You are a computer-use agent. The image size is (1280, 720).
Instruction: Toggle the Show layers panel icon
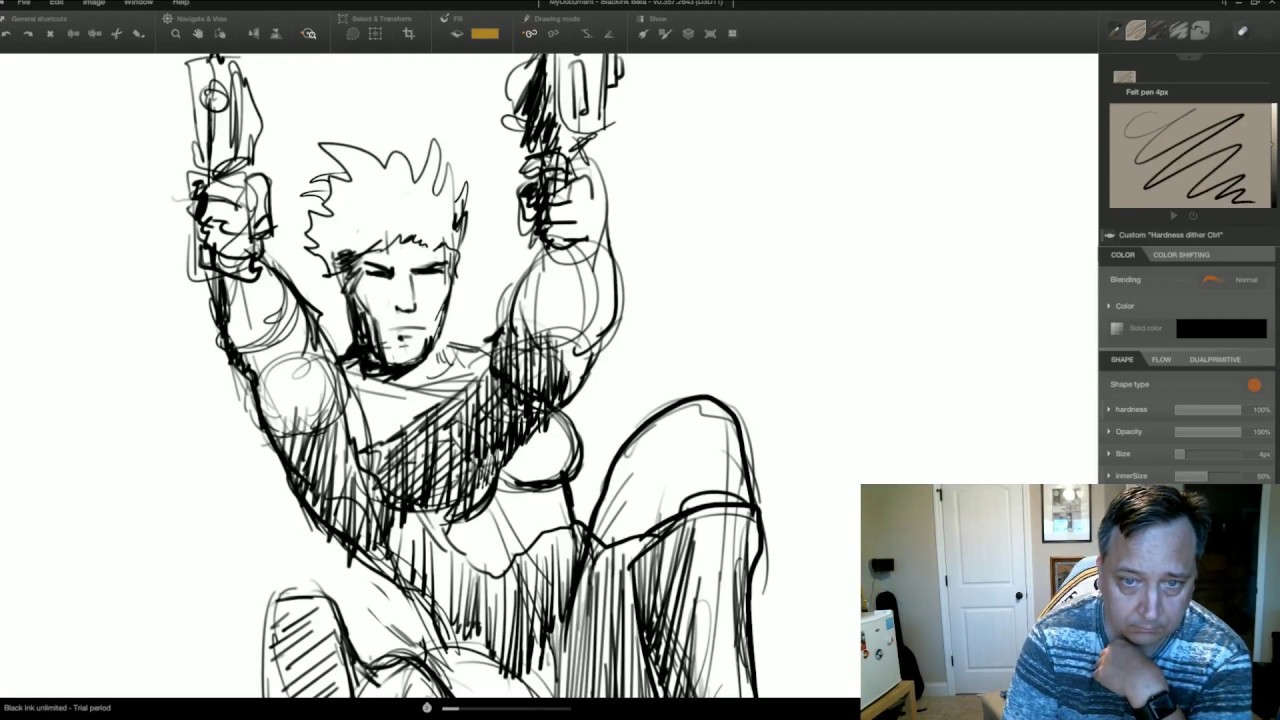pyautogui.click(x=688, y=34)
